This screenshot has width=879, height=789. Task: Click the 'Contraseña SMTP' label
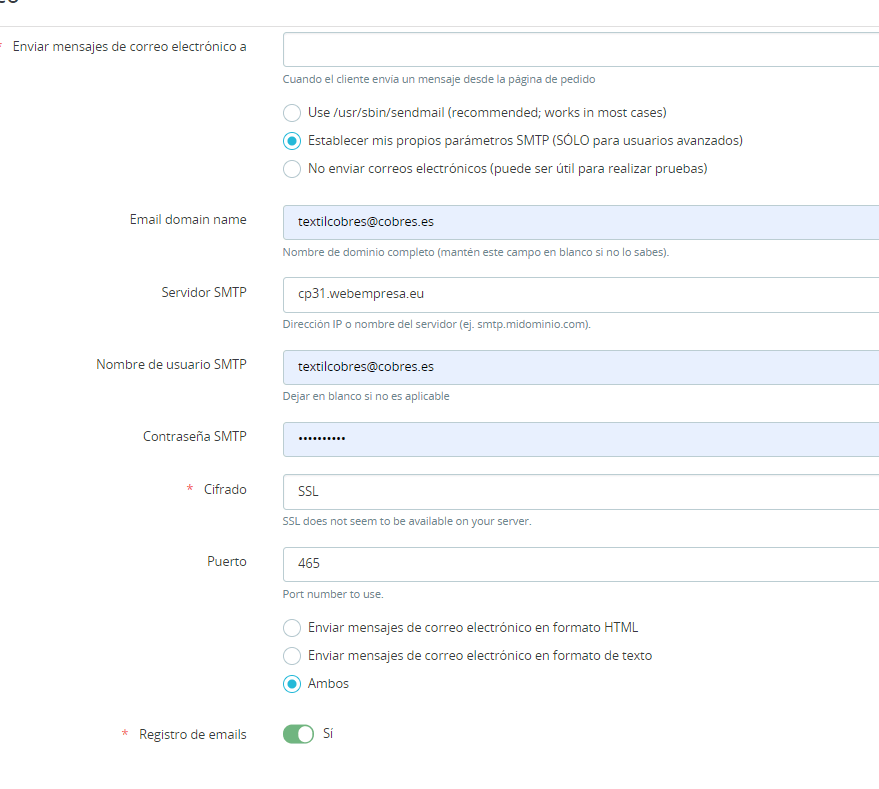[195, 436]
